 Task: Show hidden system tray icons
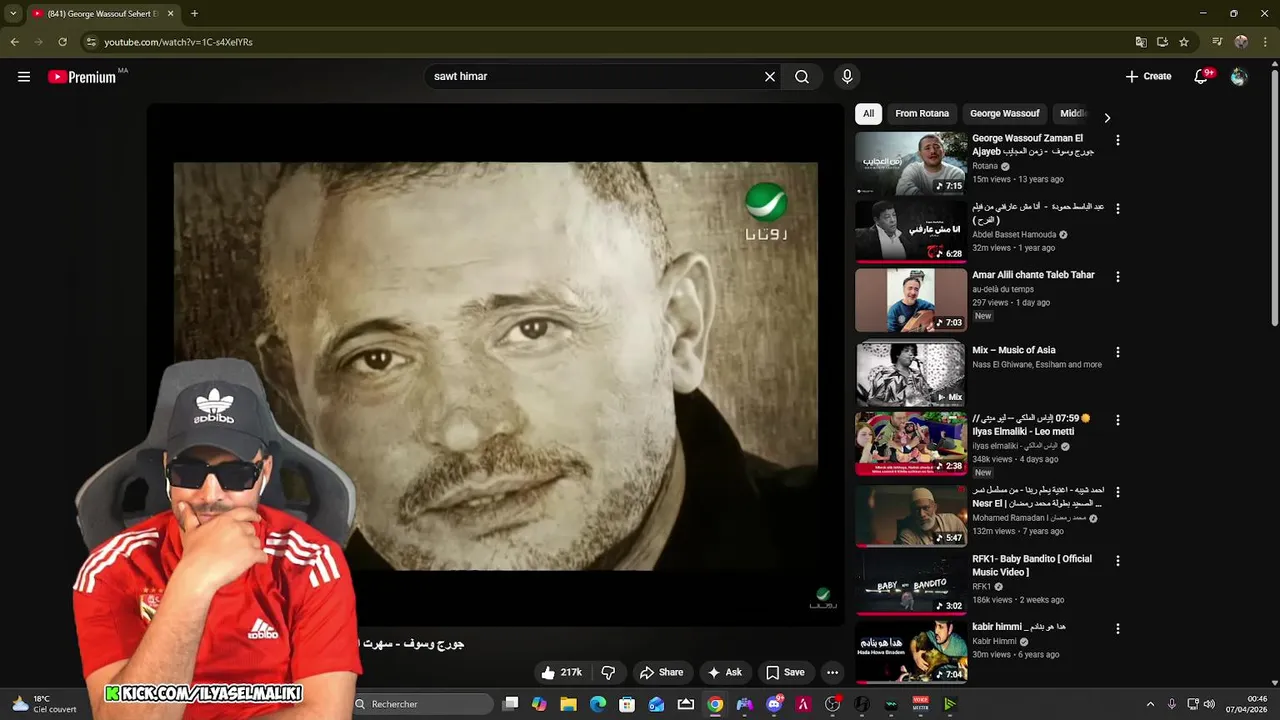[1150, 704]
